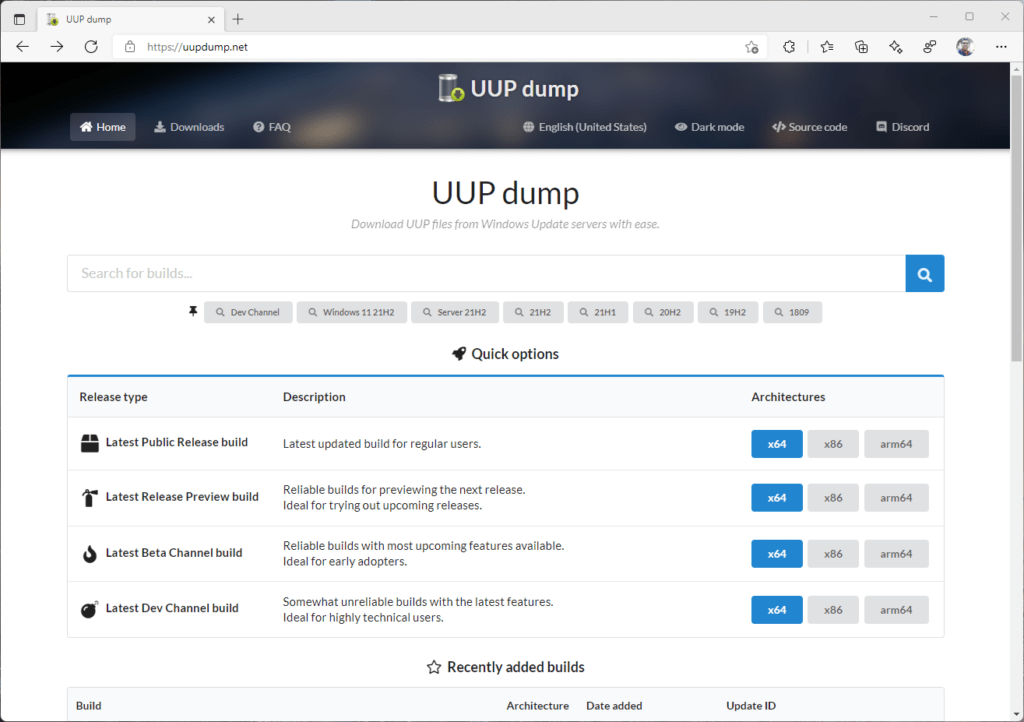1024x722 pixels.
Task: Open the Source code link
Action: (809, 127)
